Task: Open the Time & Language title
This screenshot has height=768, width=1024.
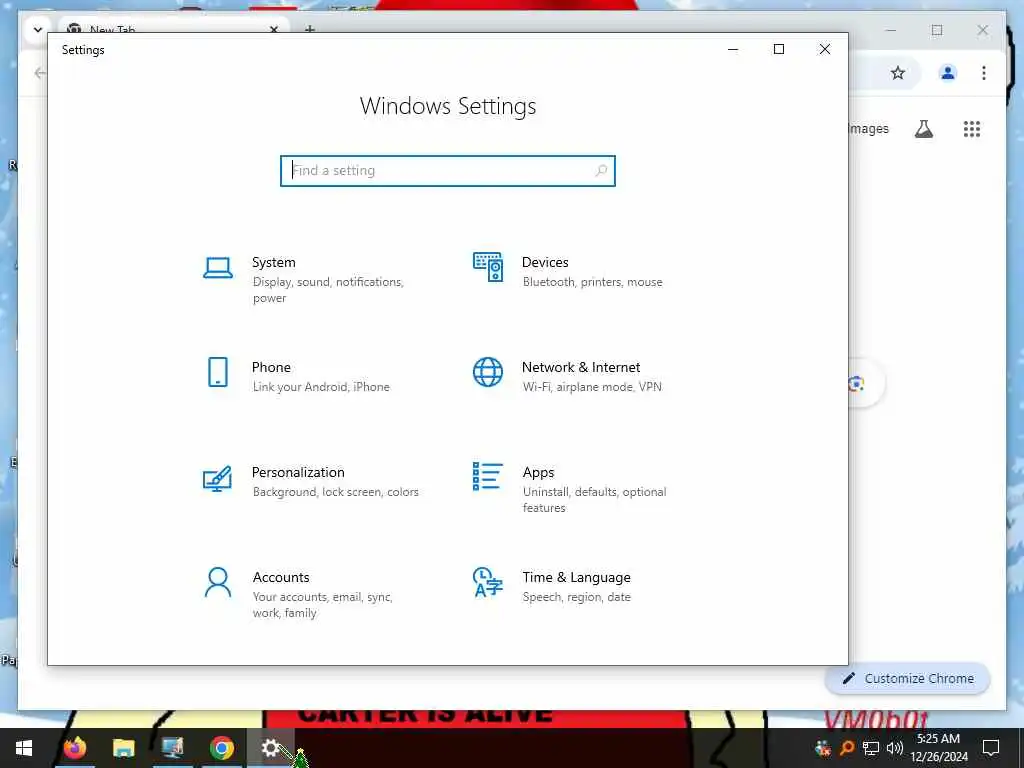Action: [x=576, y=577]
